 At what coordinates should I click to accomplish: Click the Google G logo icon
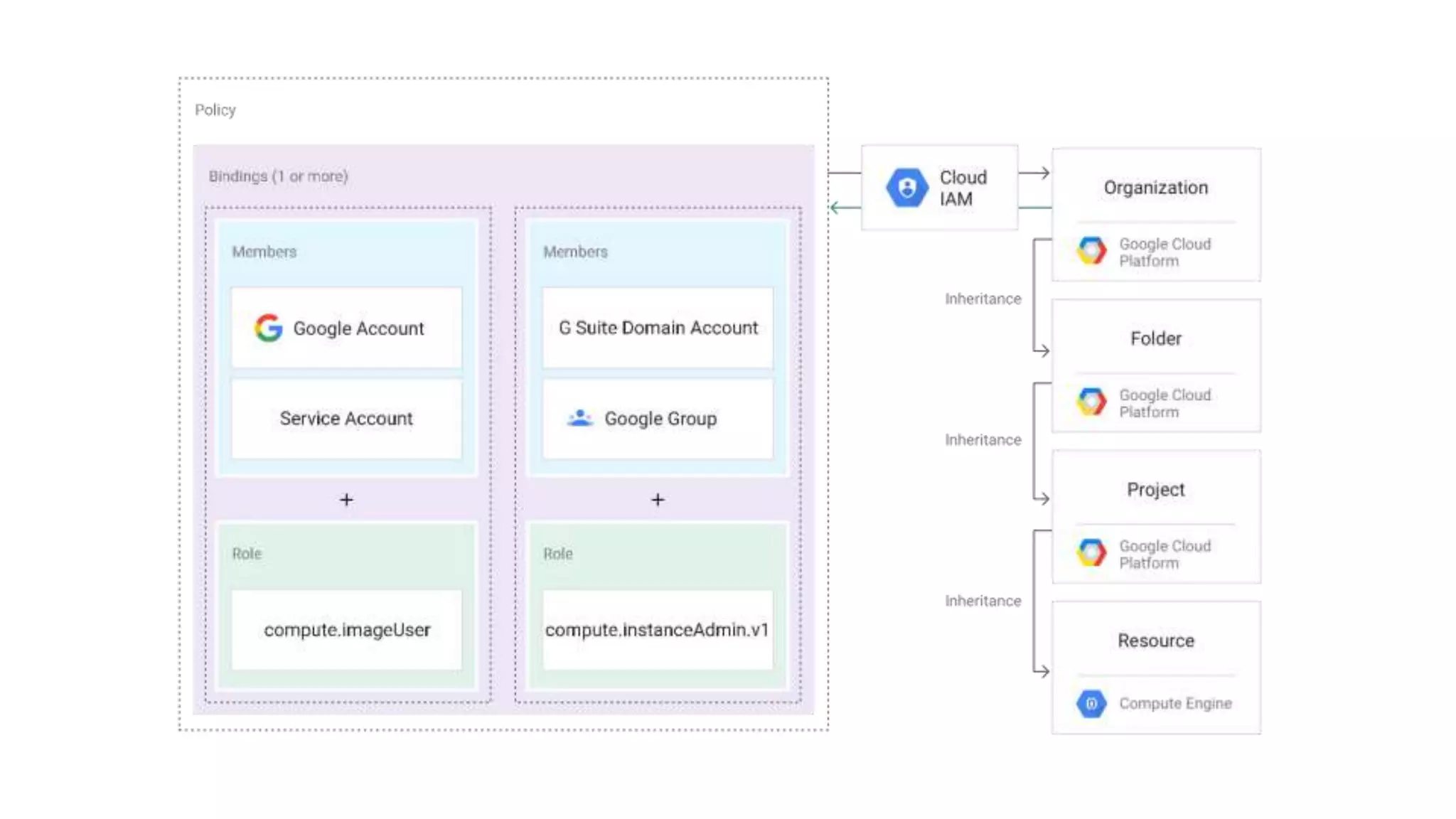coord(268,328)
